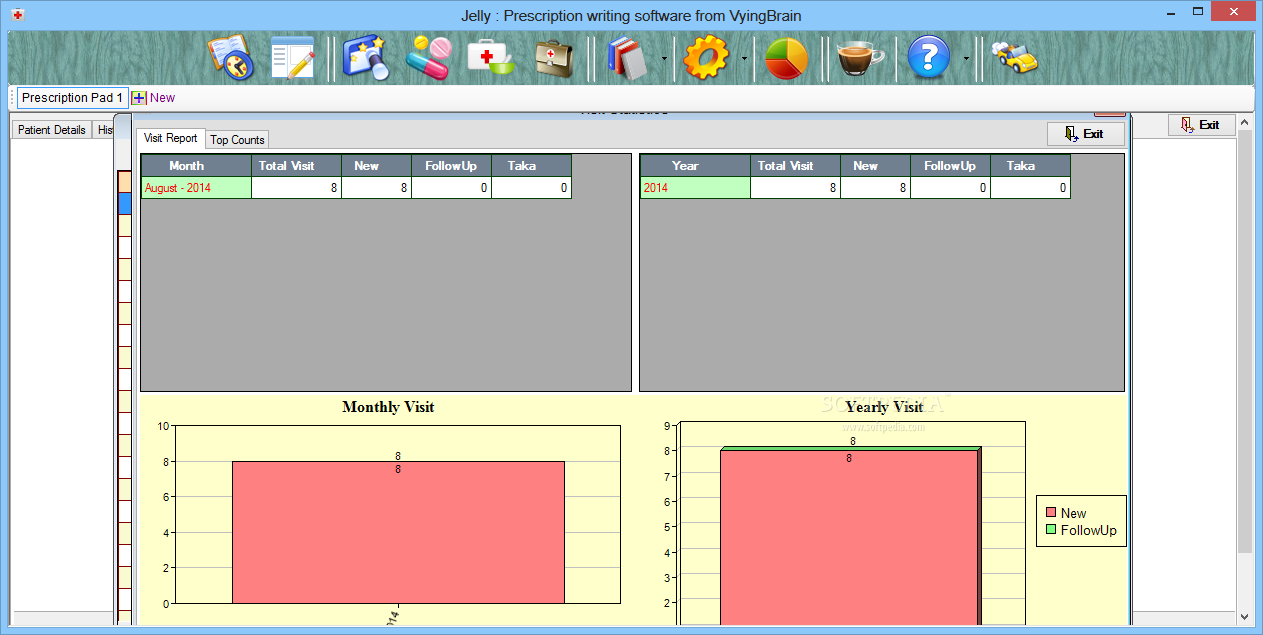Click the right scrollbar down arrow

pyautogui.click(x=1245, y=617)
